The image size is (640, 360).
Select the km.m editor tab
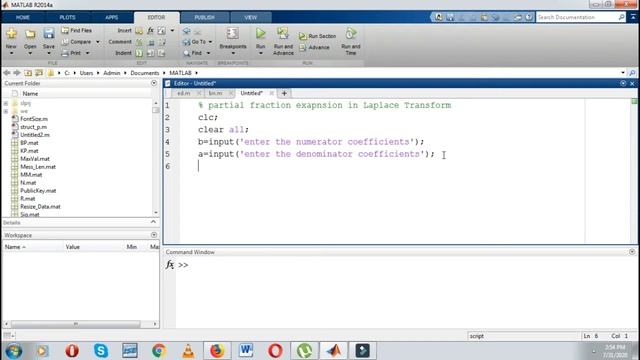(215, 93)
